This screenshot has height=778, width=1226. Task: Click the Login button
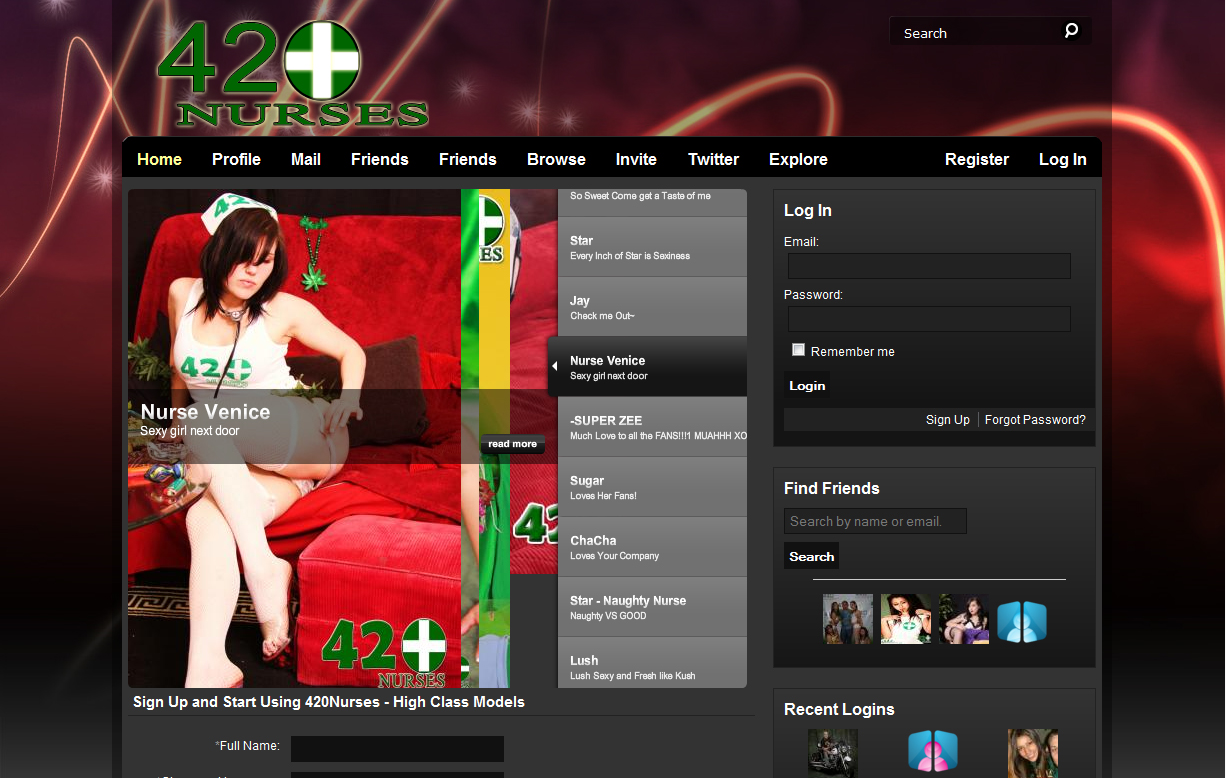(807, 386)
